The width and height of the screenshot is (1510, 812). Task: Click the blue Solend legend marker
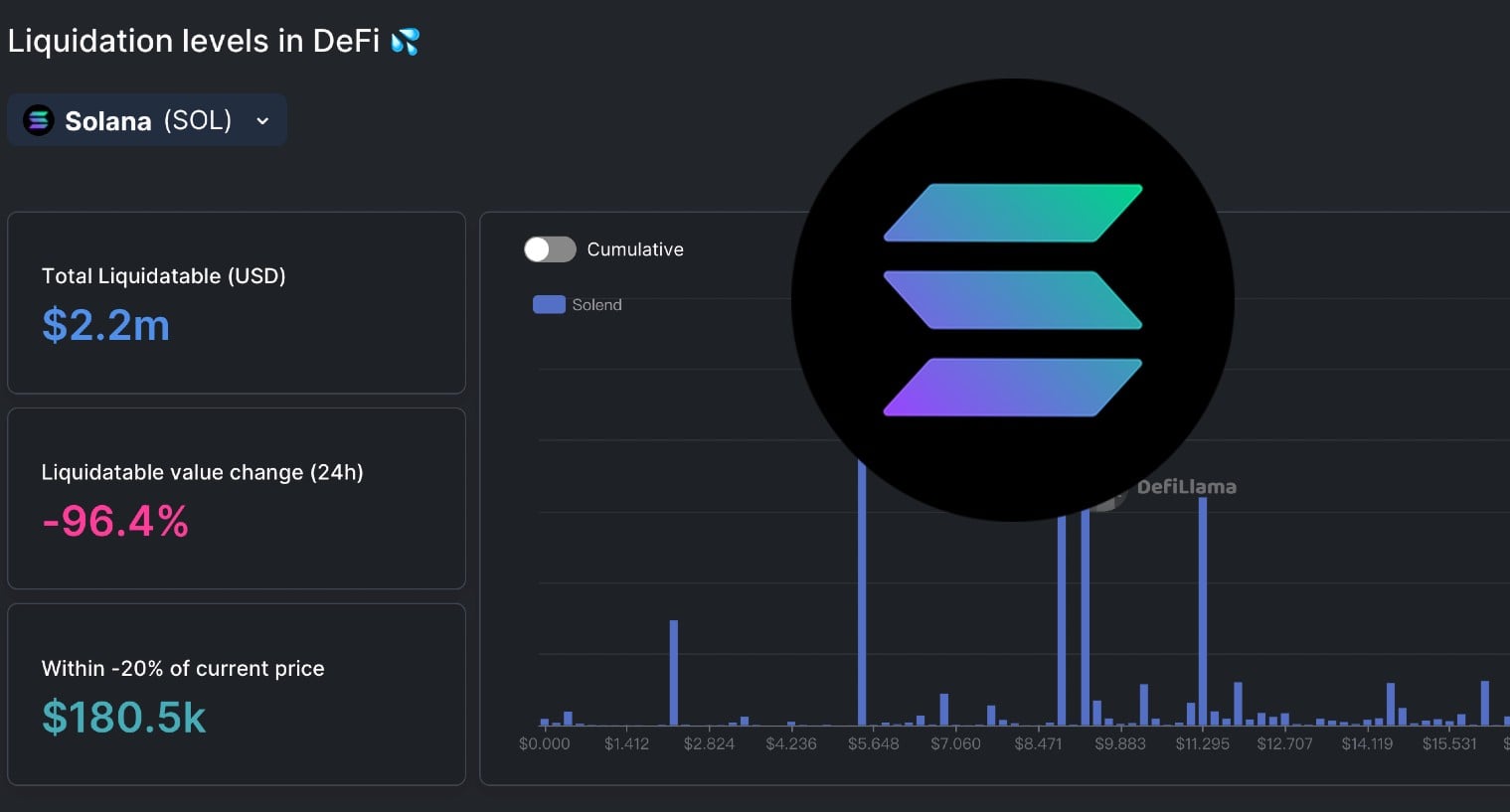click(x=548, y=304)
